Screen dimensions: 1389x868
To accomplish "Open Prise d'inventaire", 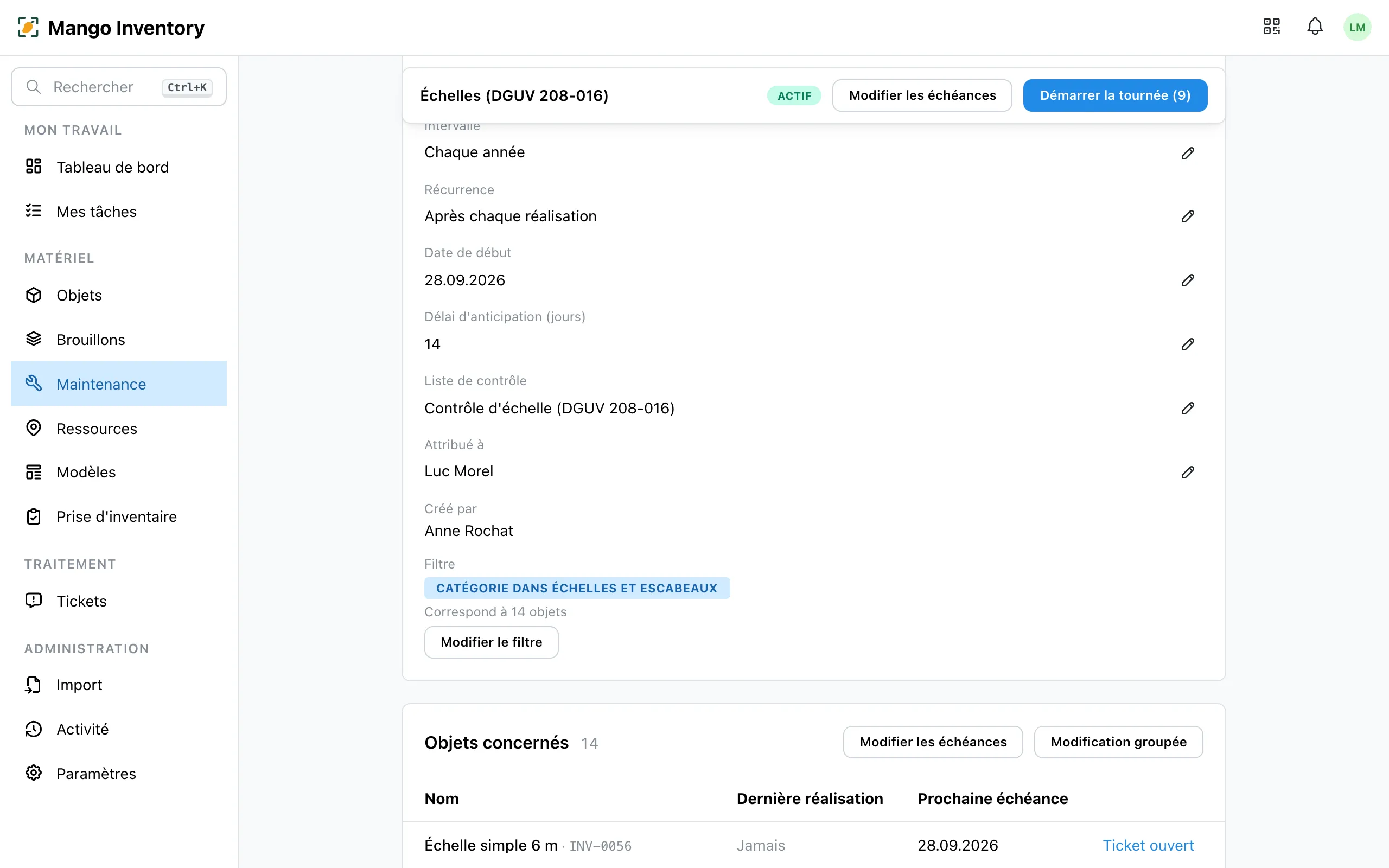I will (x=119, y=516).
